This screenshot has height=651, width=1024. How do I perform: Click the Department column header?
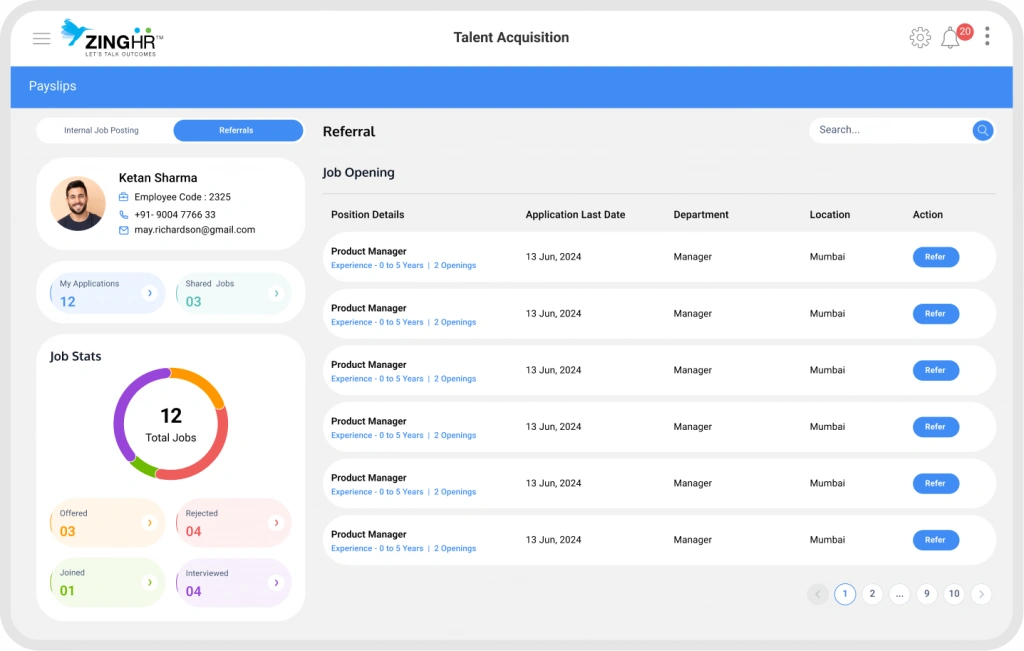[x=701, y=214]
